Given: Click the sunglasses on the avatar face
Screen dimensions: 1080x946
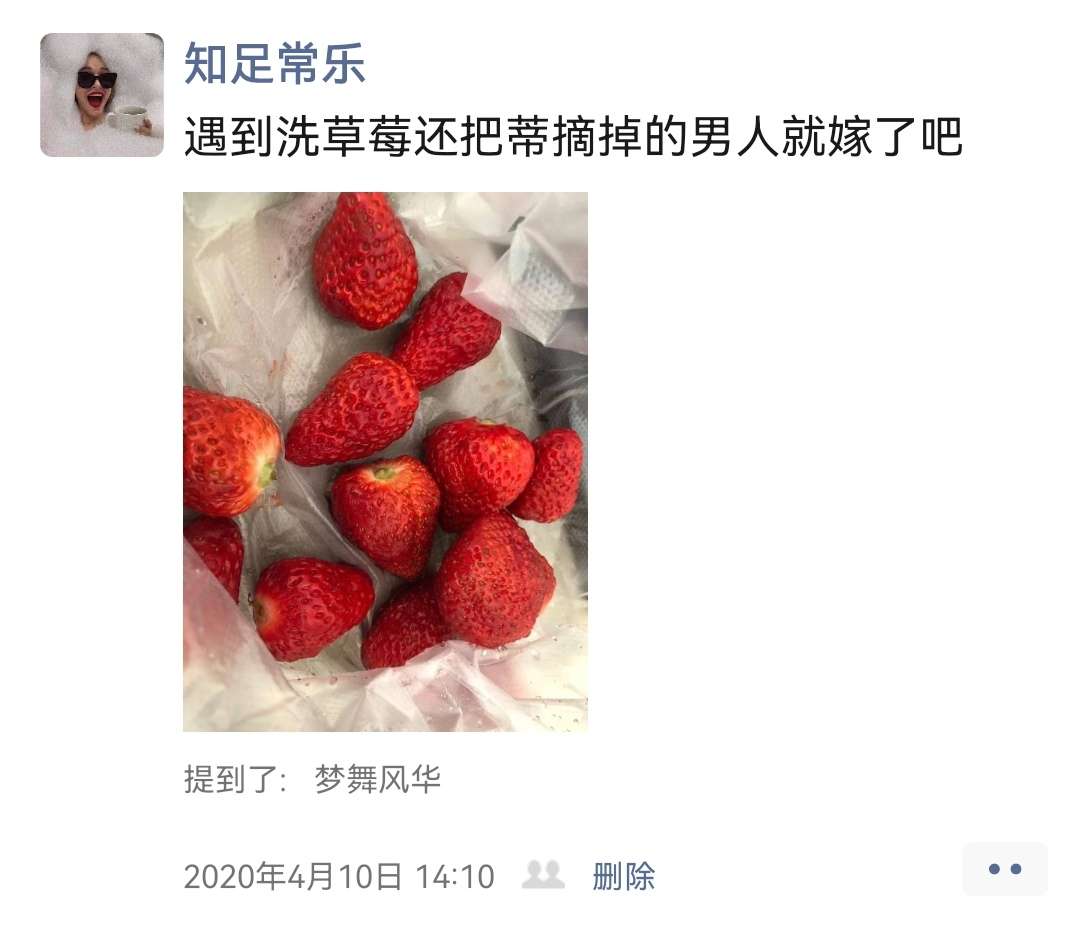Looking at the screenshot, I should coord(96,80).
